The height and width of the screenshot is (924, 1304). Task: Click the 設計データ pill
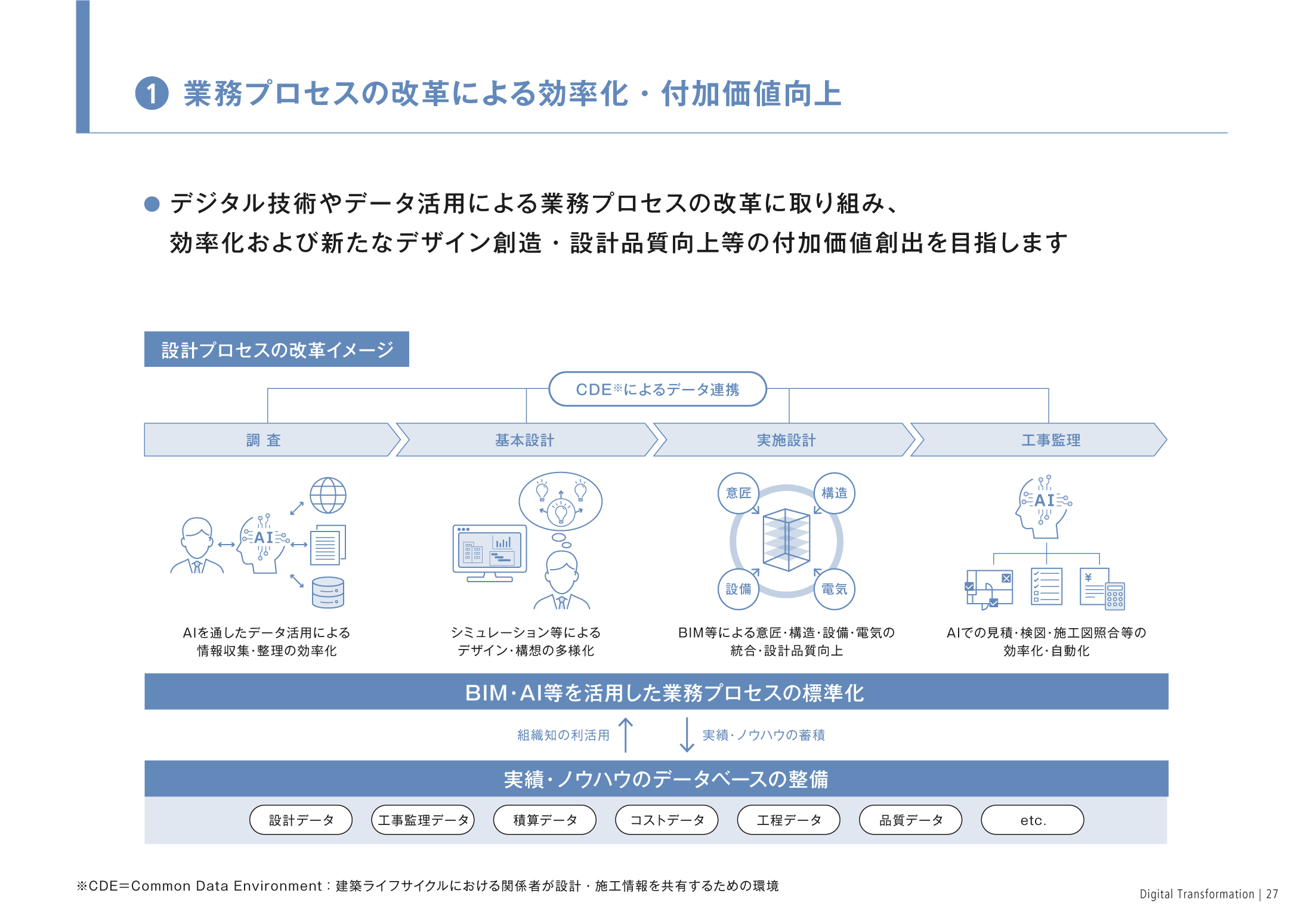(301, 820)
